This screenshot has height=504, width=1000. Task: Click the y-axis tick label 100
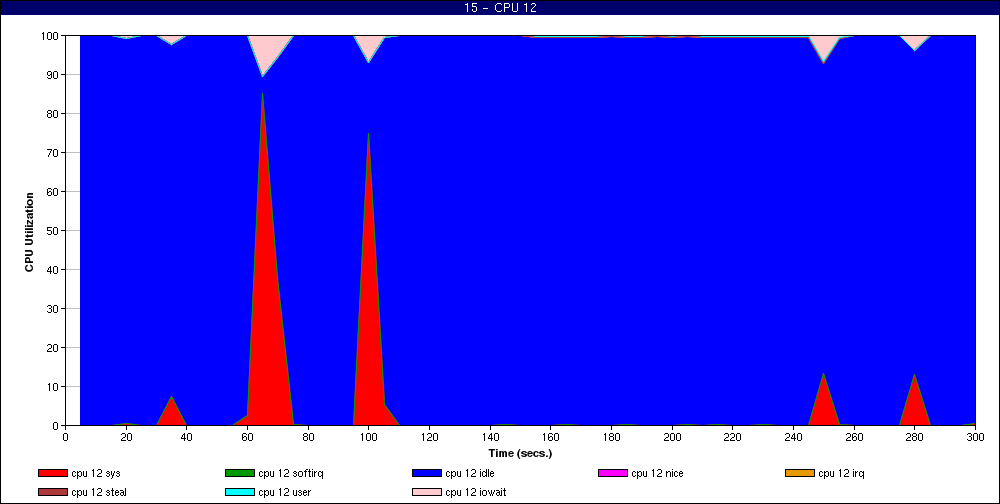pos(51,36)
